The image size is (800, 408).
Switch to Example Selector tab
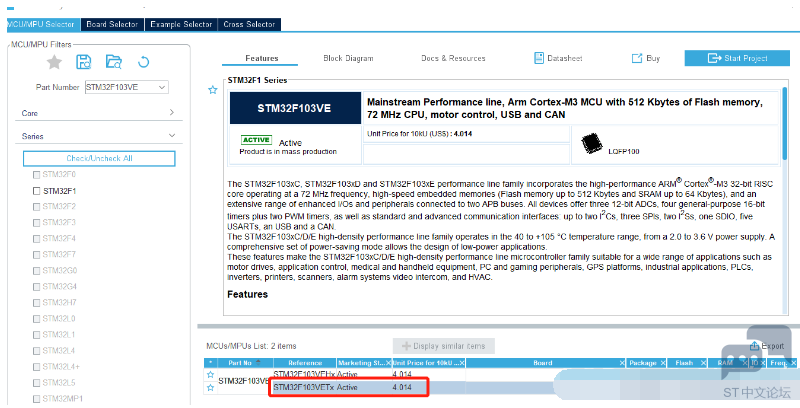pos(181,24)
